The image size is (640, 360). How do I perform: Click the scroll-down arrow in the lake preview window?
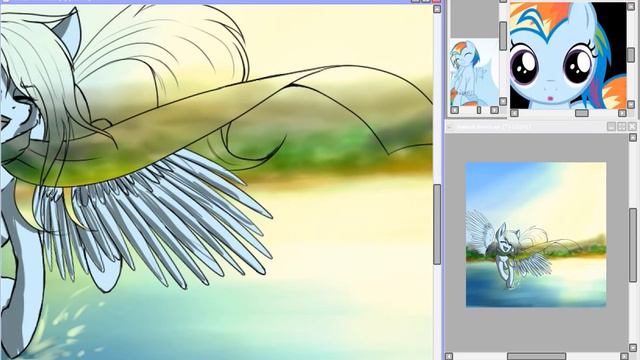633,348
